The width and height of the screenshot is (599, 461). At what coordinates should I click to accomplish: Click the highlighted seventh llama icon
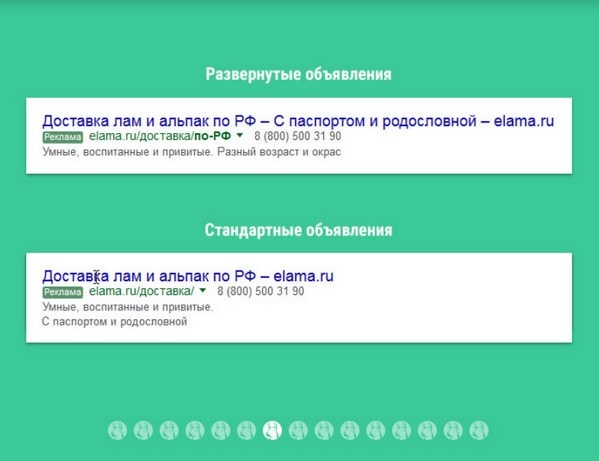pyautogui.click(x=272, y=430)
